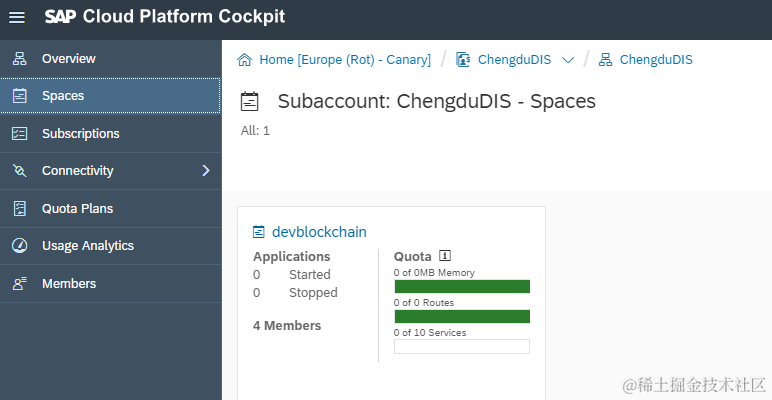Click 'Subaccount: ChengduDIS - Spaces' title
Image resolution: width=772 pixels, height=400 pixels.
[x=437, y=101]
